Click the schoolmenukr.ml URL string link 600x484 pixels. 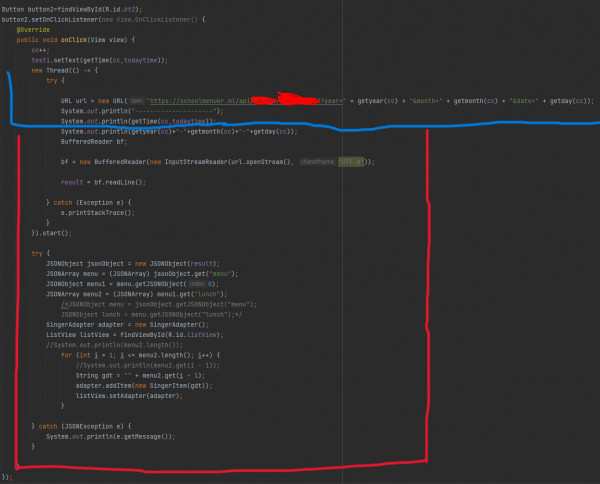point(246,101)
